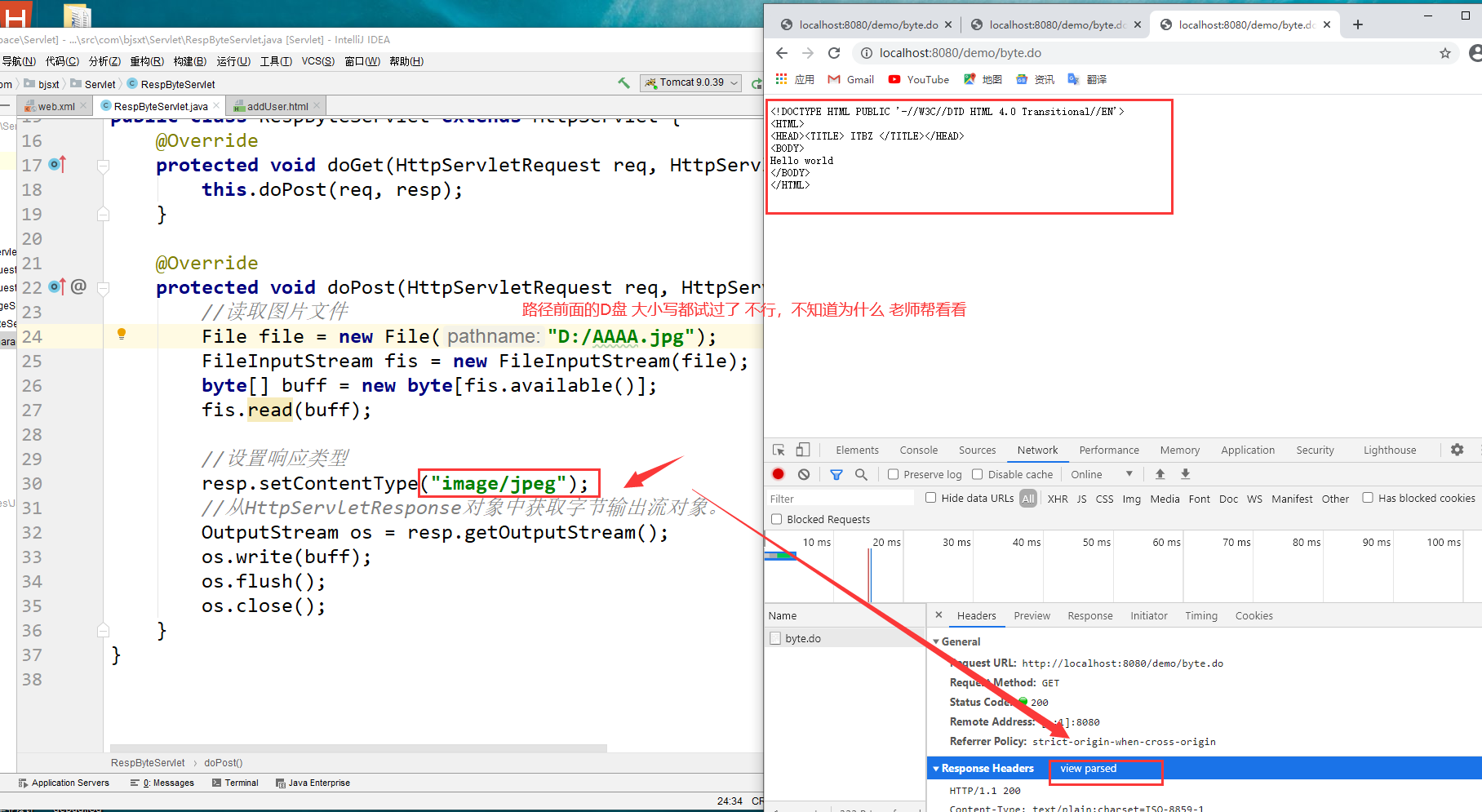This screenshot has height=812, width=1482.
Task: Click the Servlet breadcrumb in navigation bar
Action: (x=93, y=84)
